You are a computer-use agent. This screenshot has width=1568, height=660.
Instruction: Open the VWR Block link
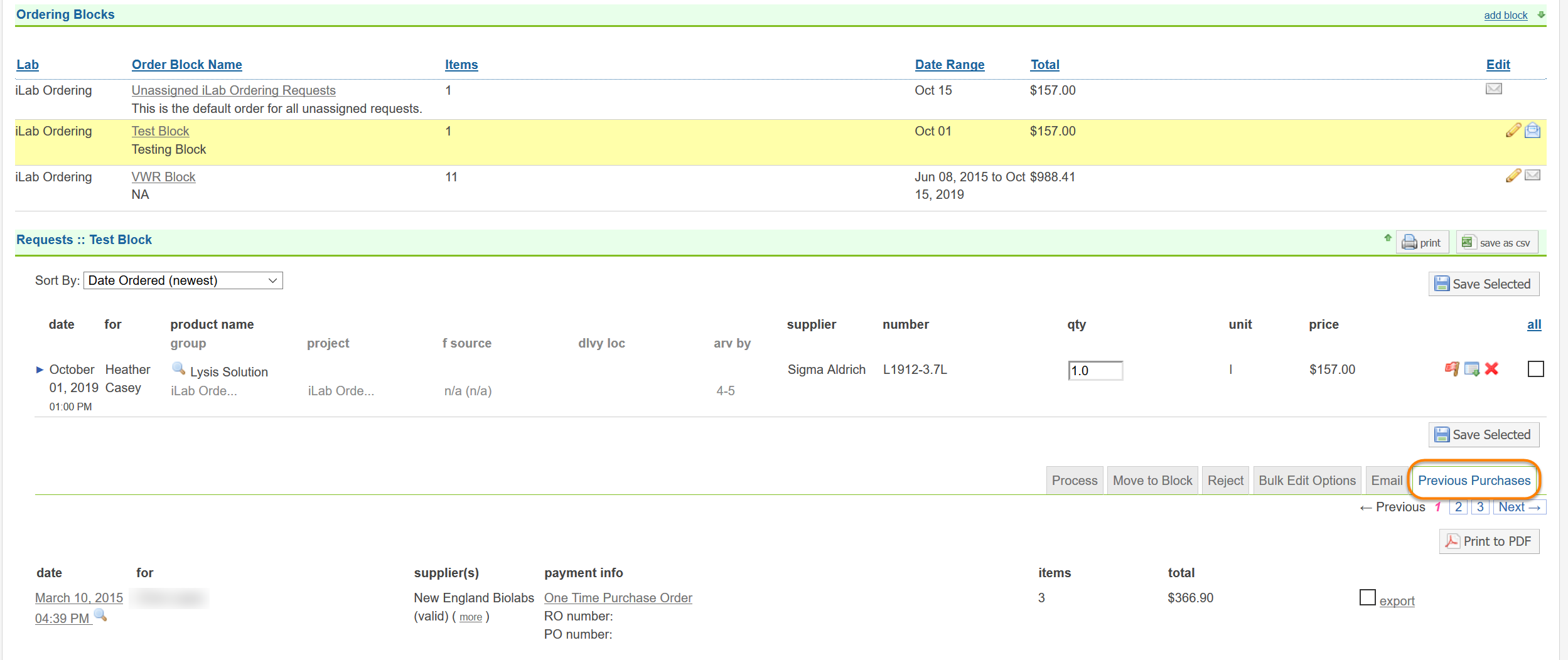point(163,177)
